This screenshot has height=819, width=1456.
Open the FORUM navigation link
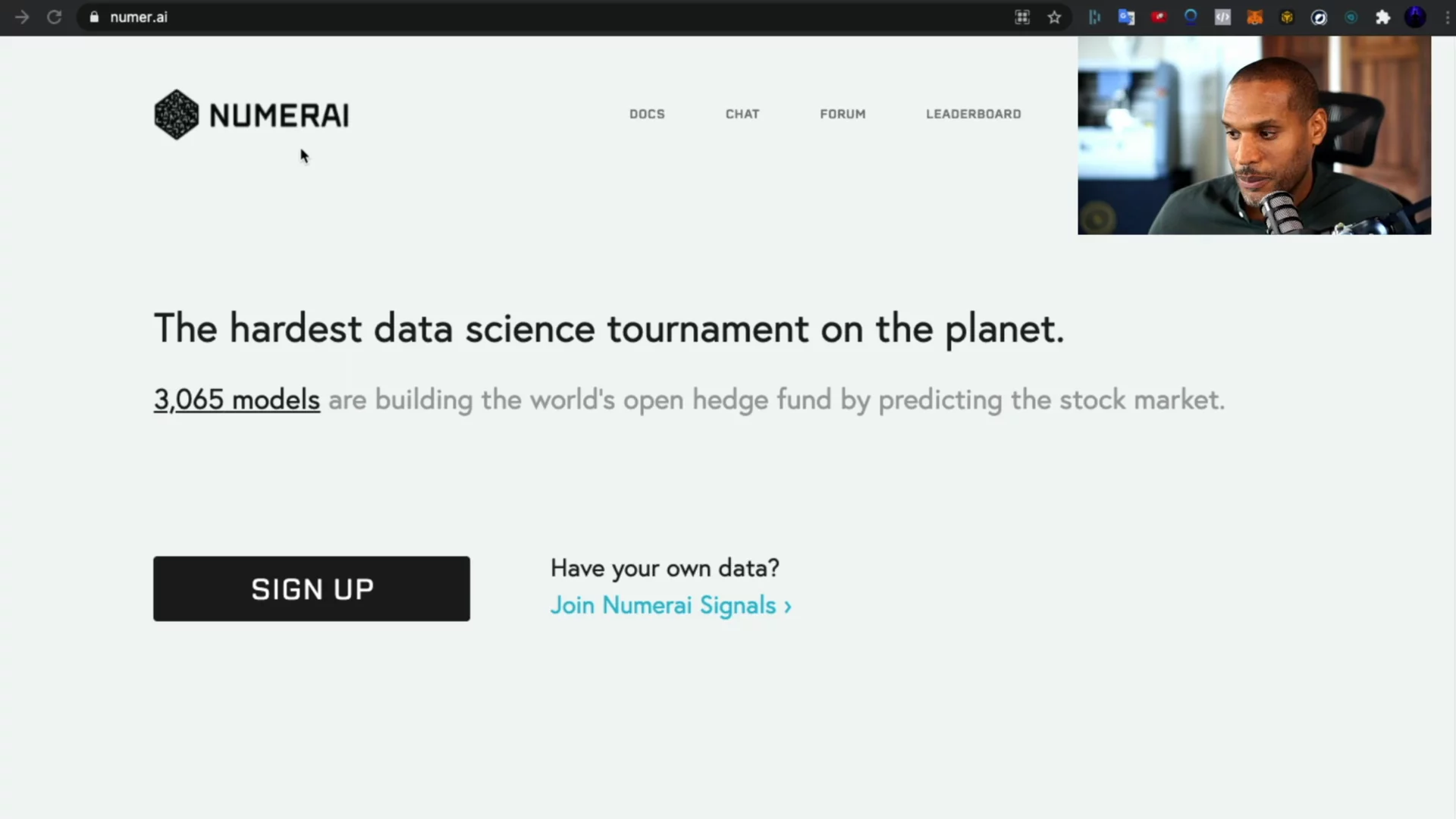coord(843,114)
